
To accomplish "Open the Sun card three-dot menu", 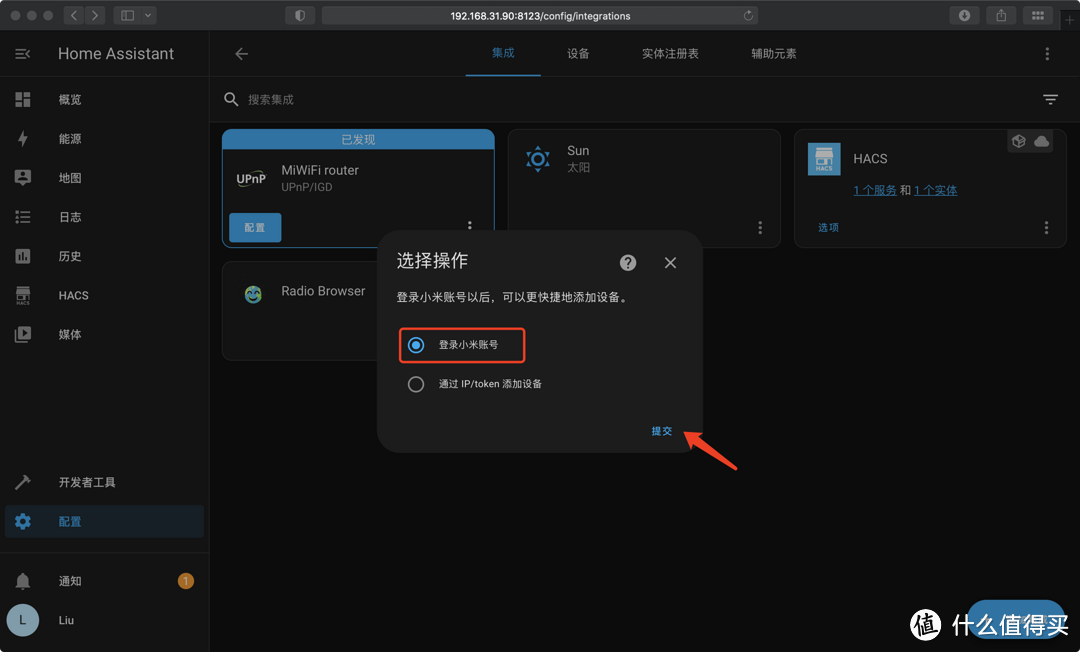I will [x=760, y=227].
